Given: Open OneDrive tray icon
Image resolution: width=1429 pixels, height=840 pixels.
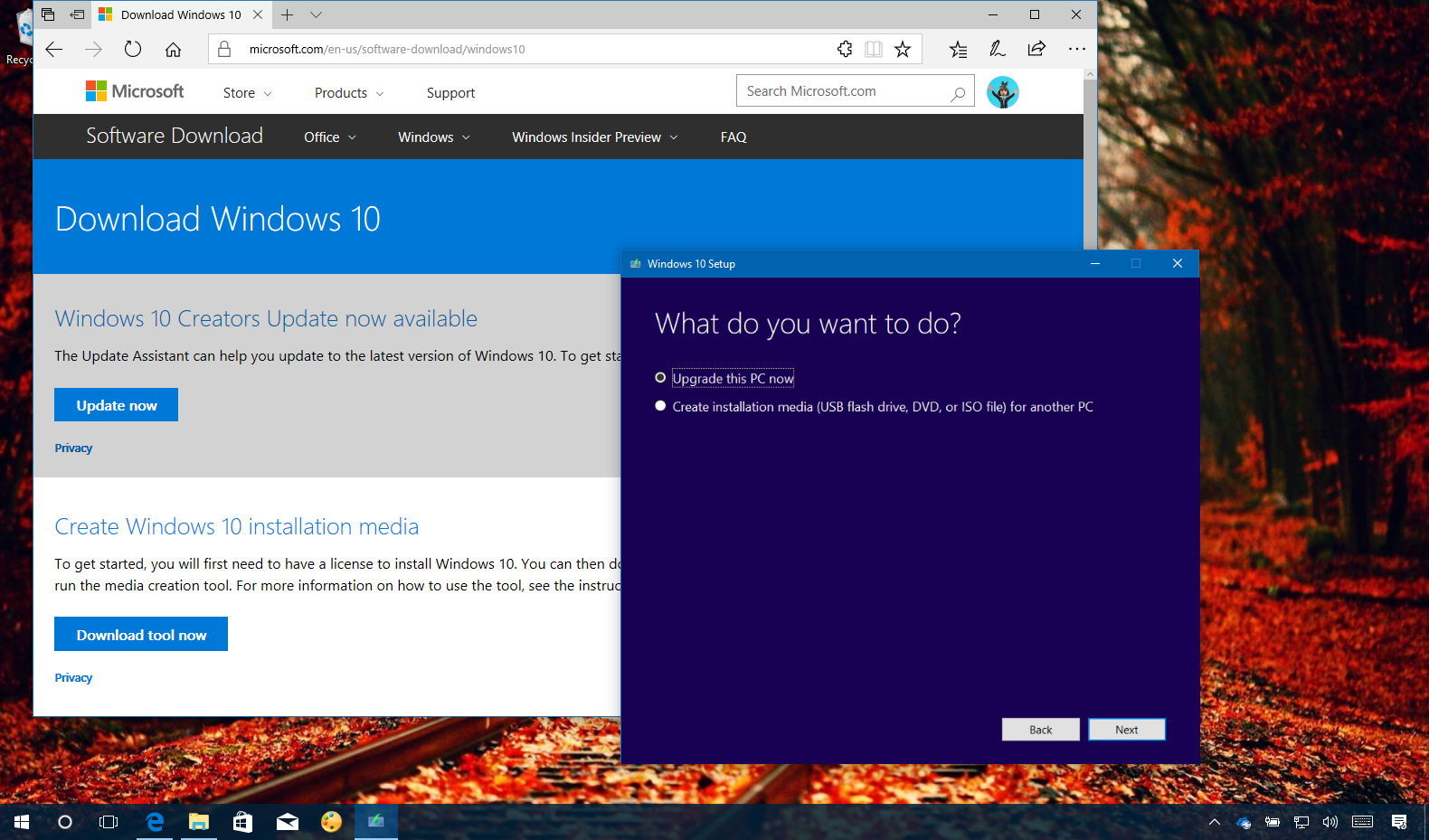Looking at the screenshot, I should pos(1244,822).
